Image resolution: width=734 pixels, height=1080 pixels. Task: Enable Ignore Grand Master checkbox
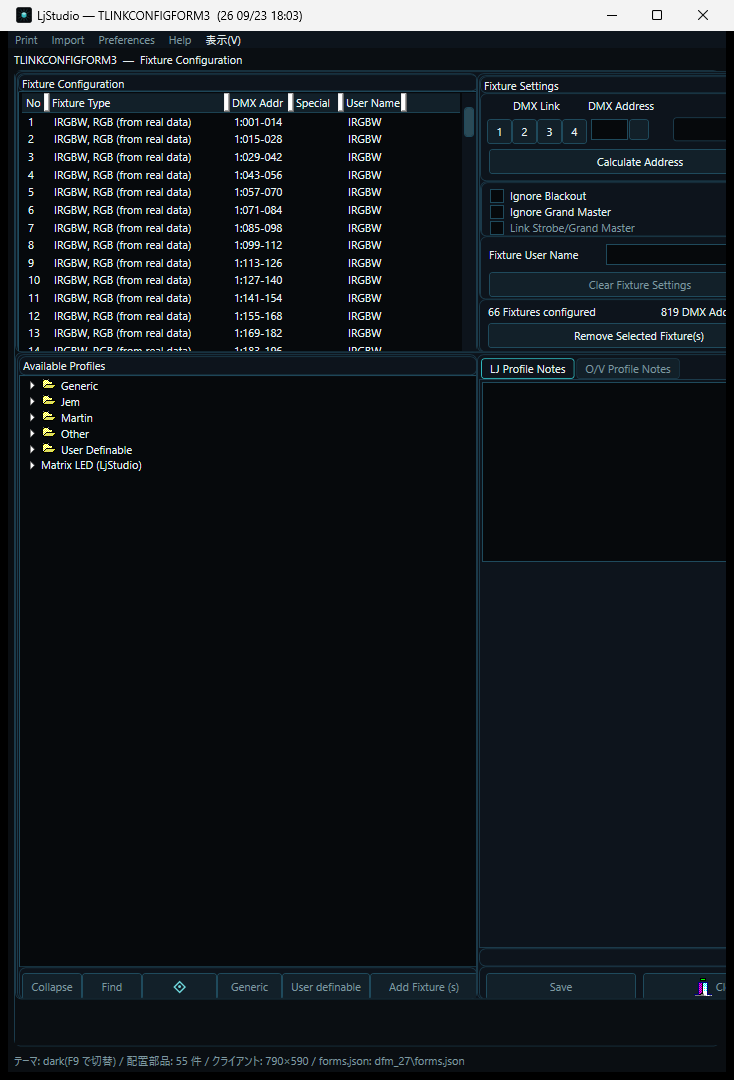(496, 212)
